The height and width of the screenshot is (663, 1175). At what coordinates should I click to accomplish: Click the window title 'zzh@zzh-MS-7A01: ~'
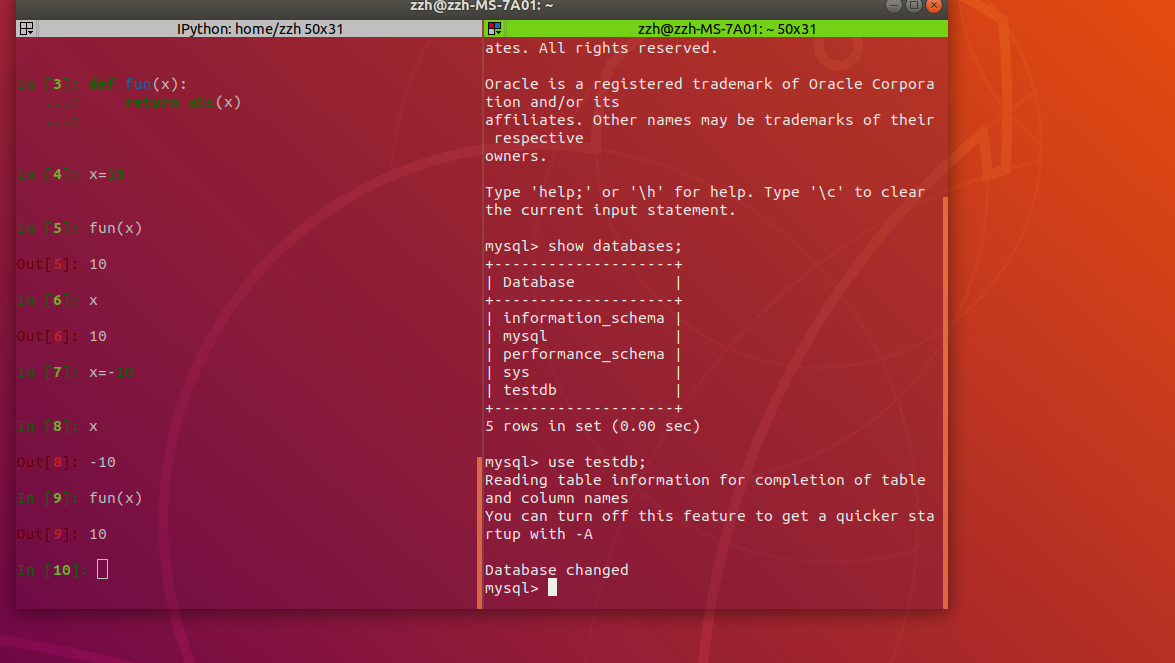pyautogui.click(x=482, y=6)
